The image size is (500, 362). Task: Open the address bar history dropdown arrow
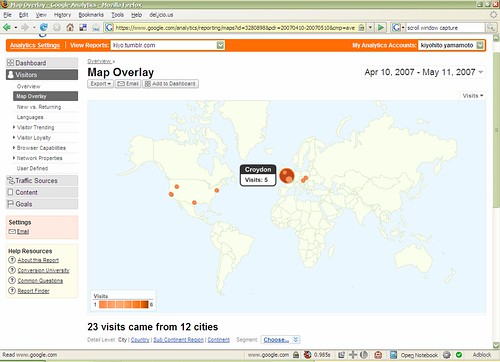click(x=370, y=28)
